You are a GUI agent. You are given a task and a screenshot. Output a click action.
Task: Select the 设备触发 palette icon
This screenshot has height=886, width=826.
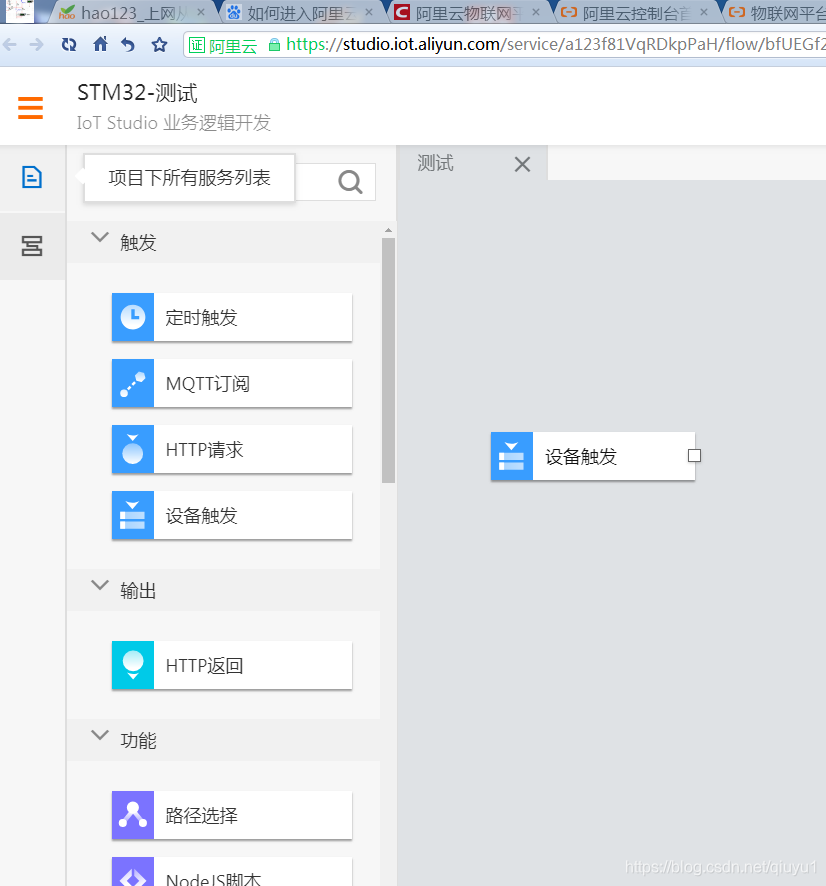pos(133,515)
